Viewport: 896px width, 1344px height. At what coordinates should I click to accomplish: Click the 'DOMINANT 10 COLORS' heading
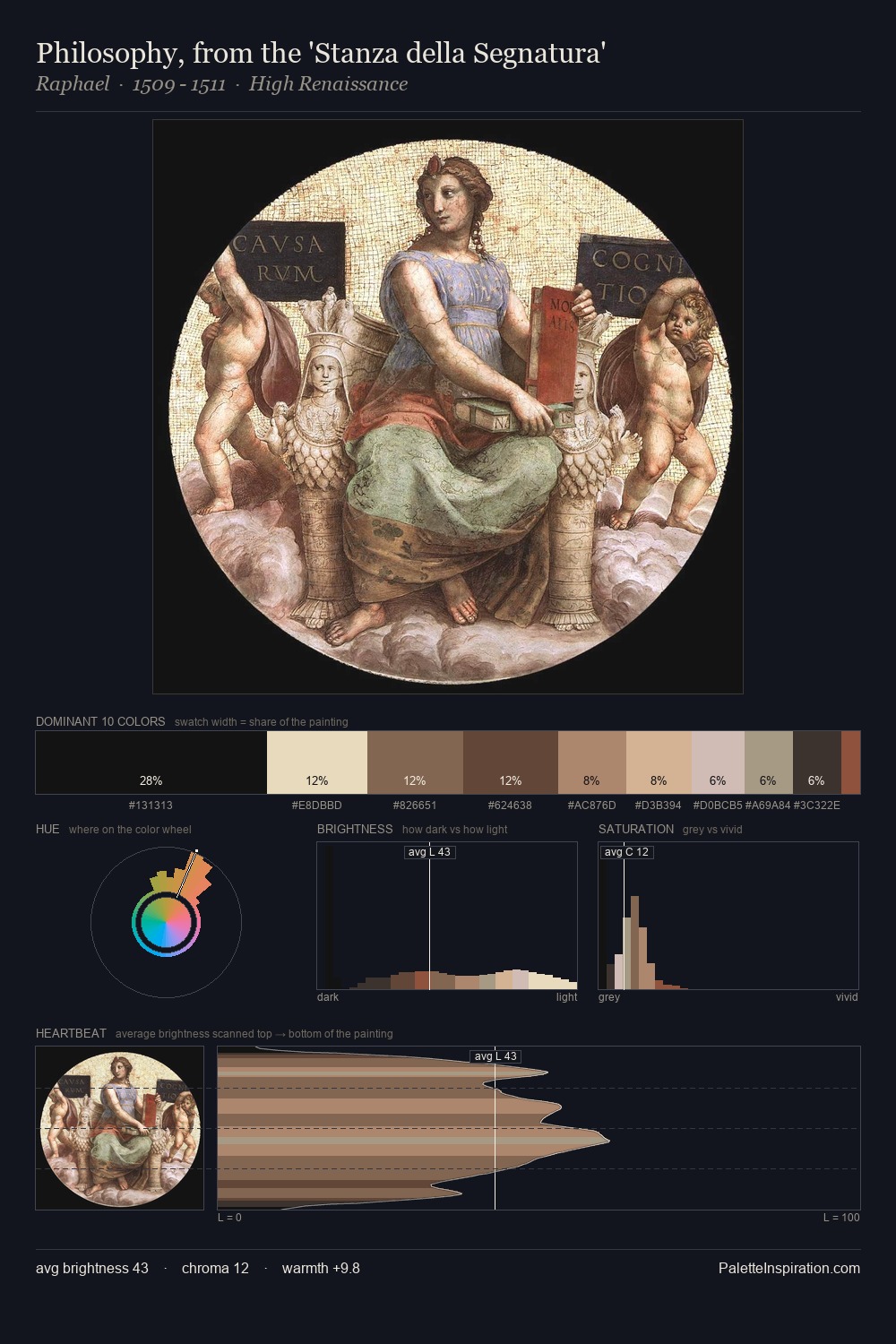(x=100, y=721)
